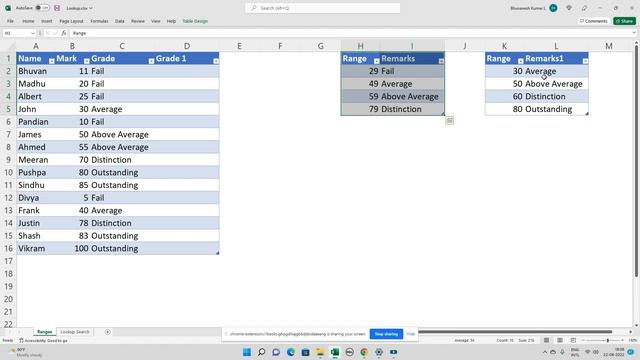Screen dimensions: 640x360
Task: Click the Save icon in title bar
Action: pos(57,8)
